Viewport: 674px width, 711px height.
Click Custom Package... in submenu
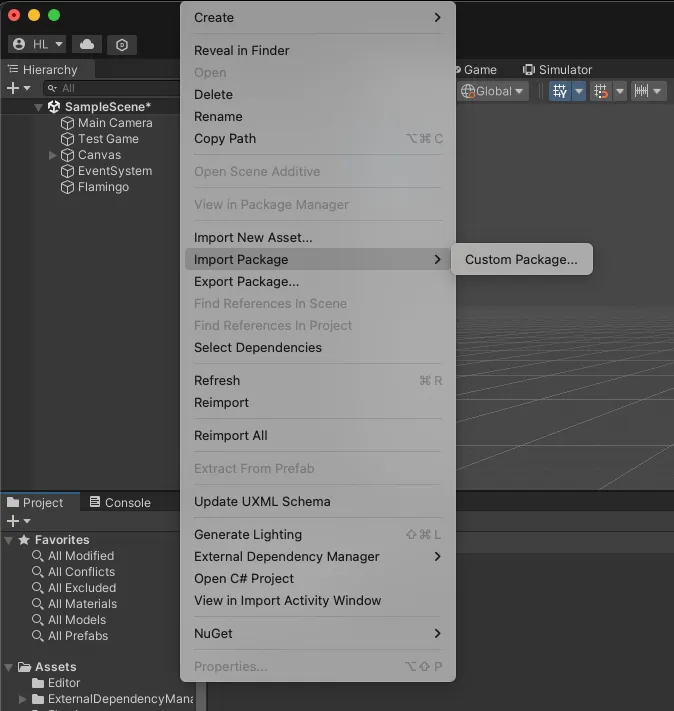(x=522, y=259)
